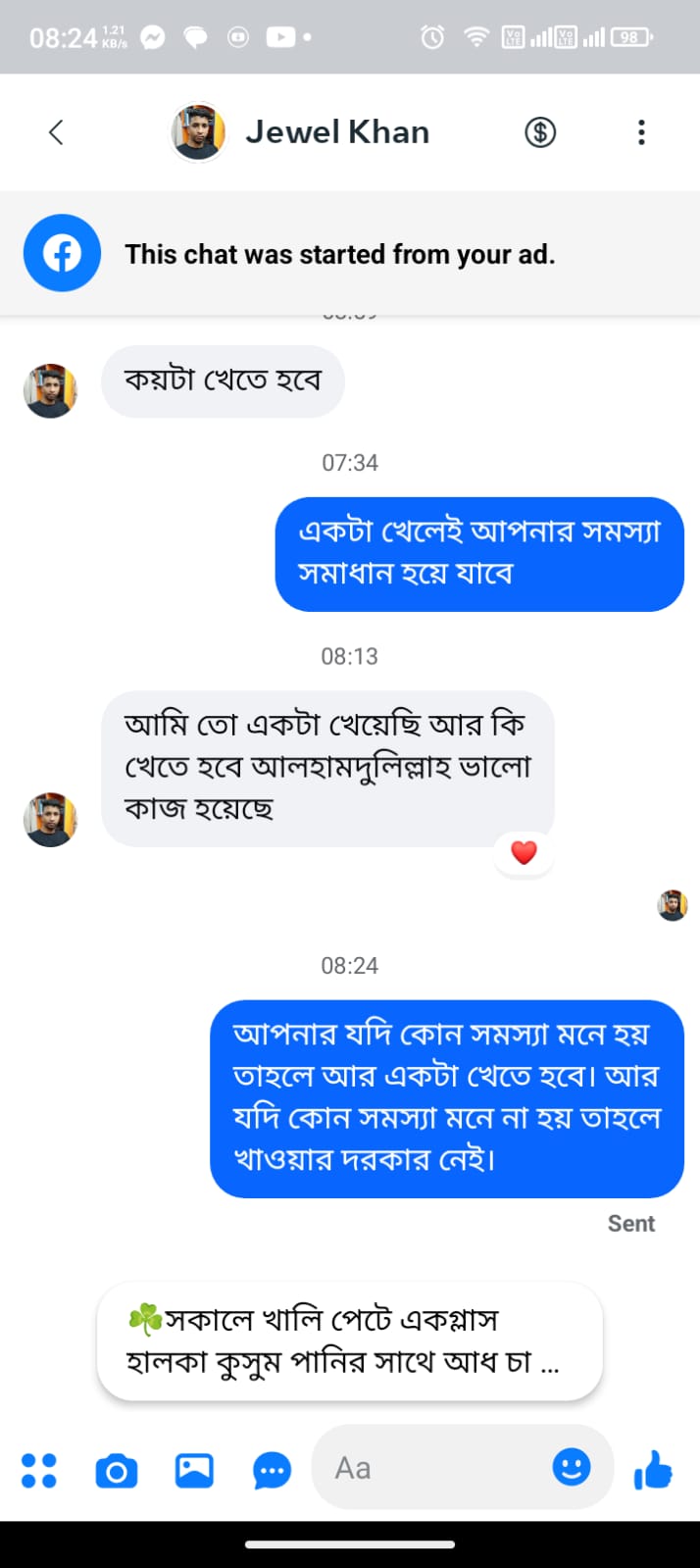Open Jewel Khan's header profile picture
700x1568 pixels.
click(199, 132)
